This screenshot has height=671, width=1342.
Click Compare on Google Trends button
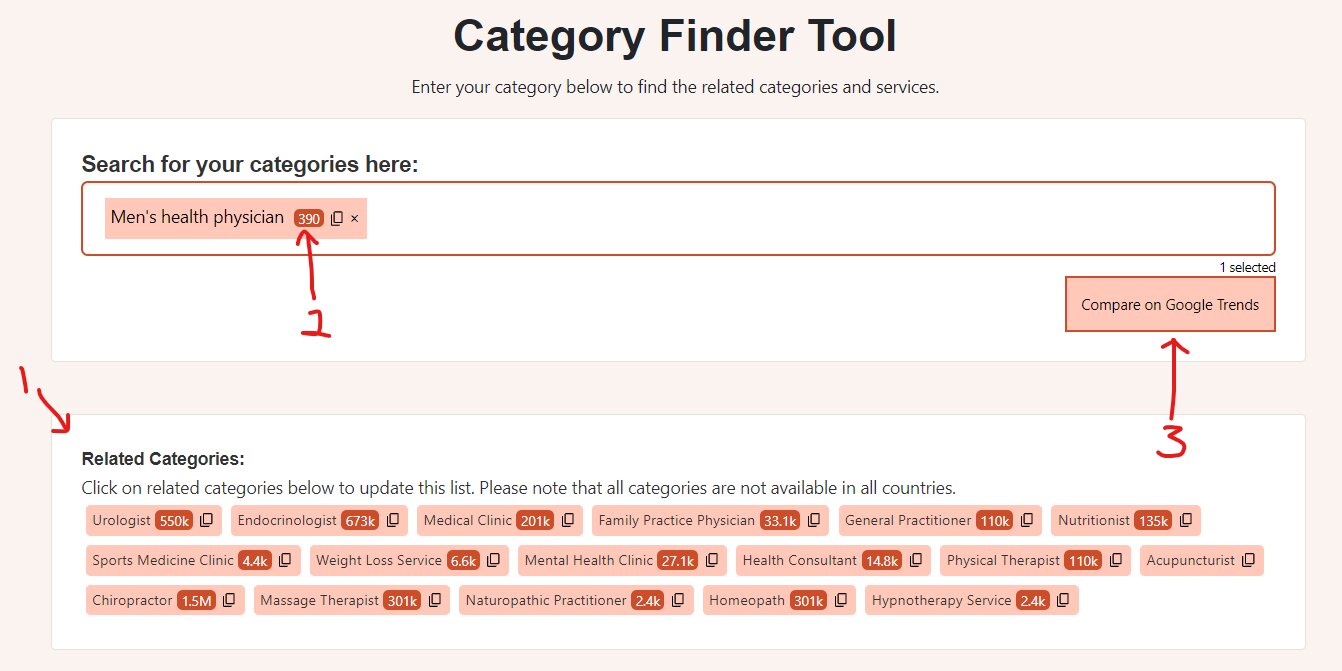pyautogui.click(x=1170, y=305)
